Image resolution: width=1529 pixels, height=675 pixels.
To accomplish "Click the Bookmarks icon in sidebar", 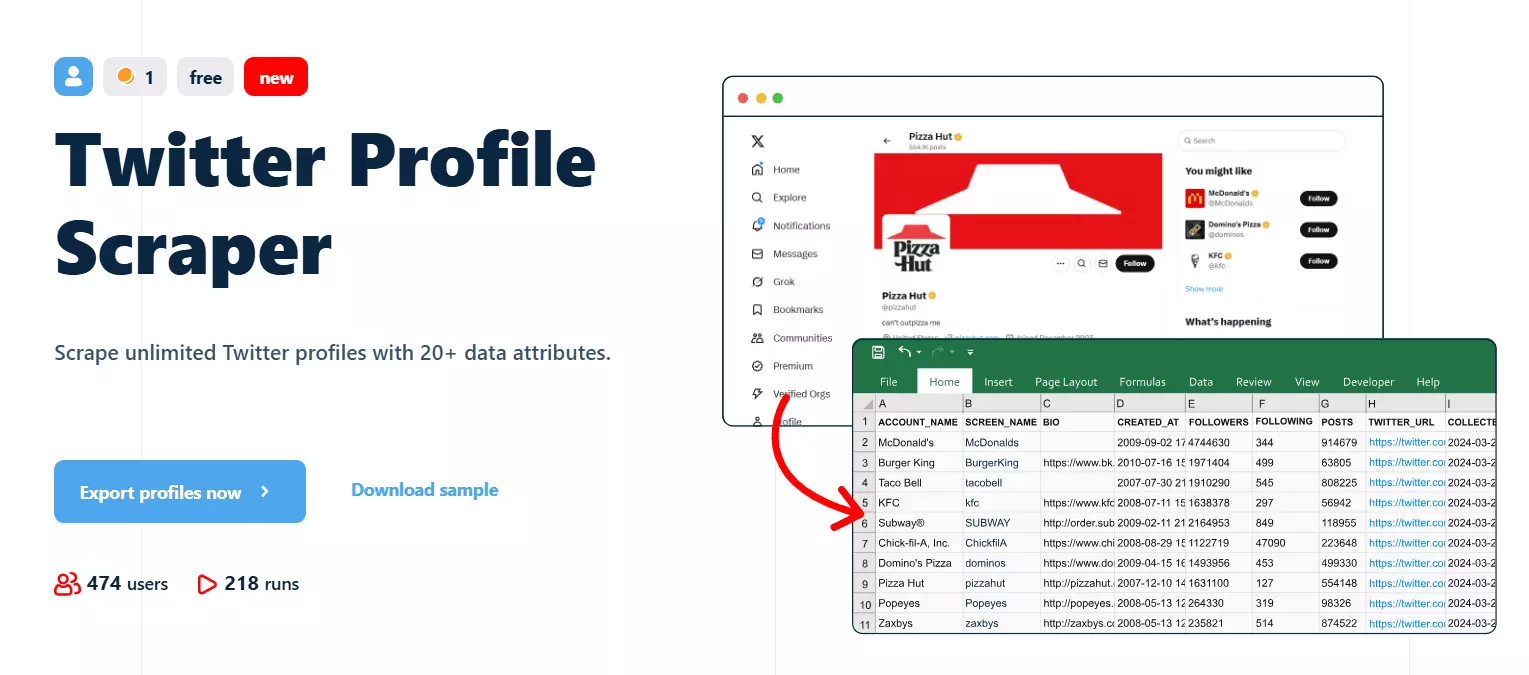I will (x=757, y=310).
